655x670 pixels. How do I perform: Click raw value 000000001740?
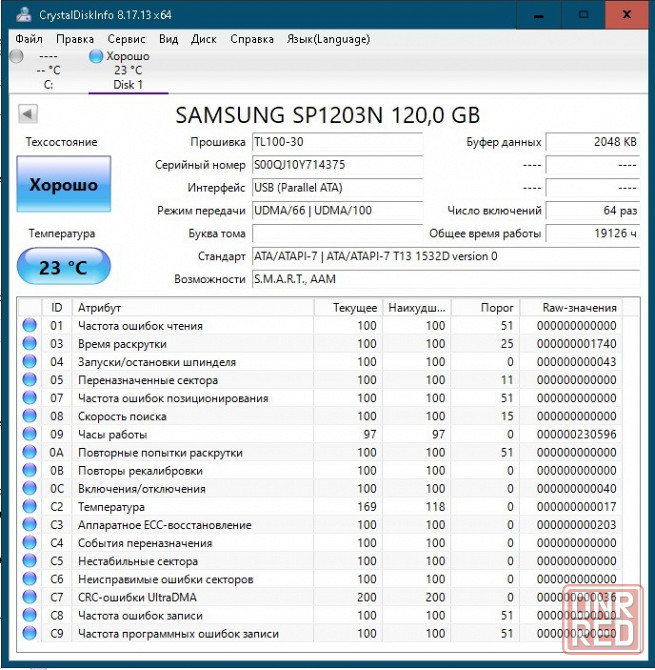(x=576, y=344)
